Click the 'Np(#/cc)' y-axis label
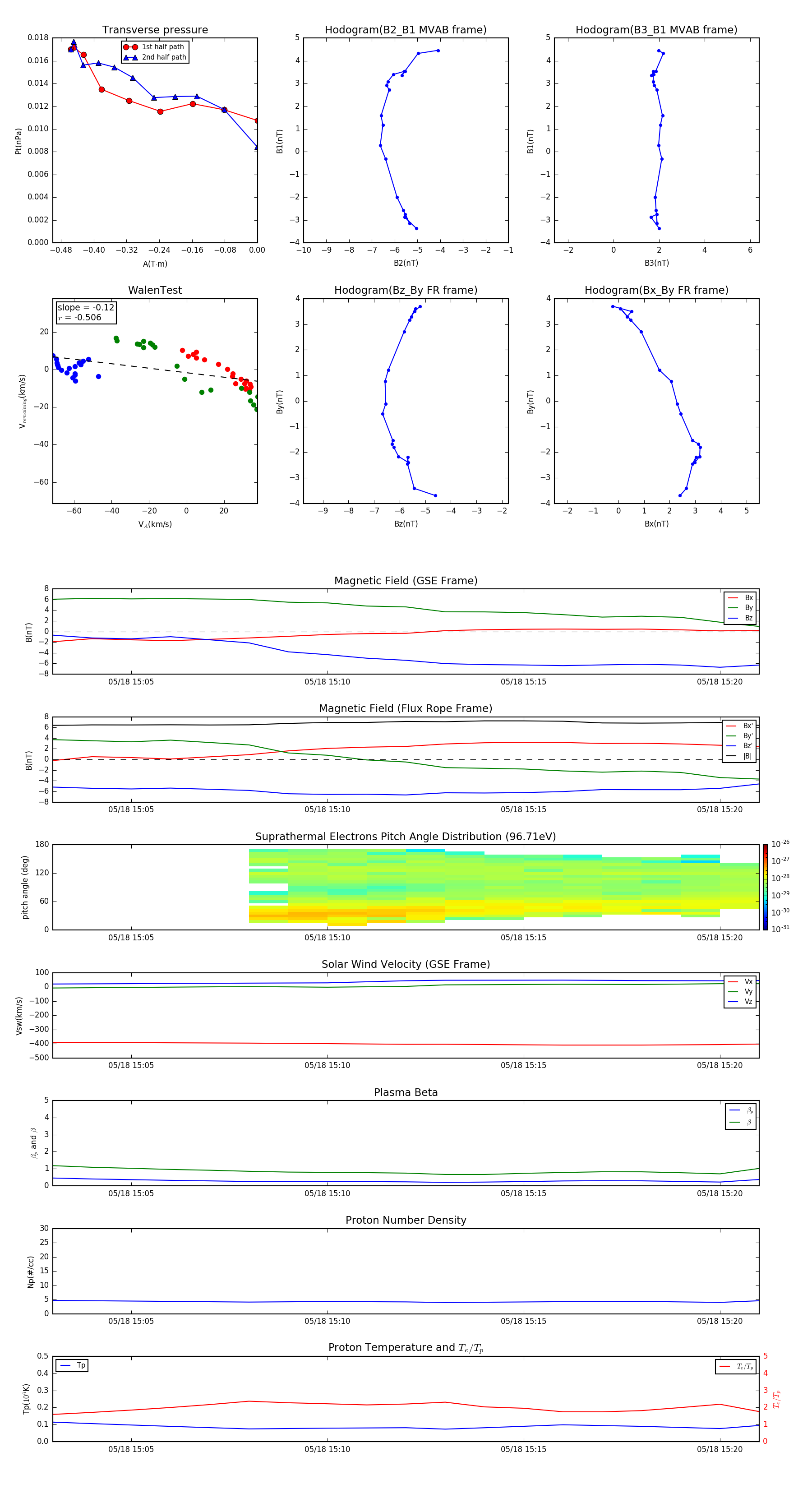 pos(31,1272)
